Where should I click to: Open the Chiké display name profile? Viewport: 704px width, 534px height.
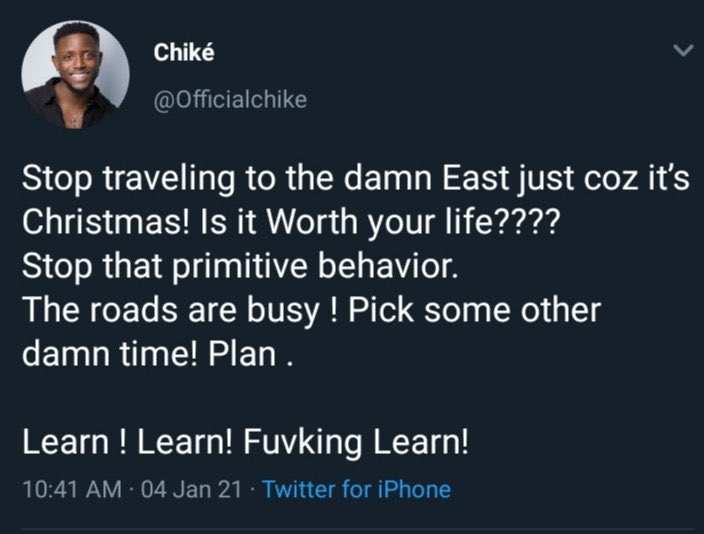click(183, 54)
